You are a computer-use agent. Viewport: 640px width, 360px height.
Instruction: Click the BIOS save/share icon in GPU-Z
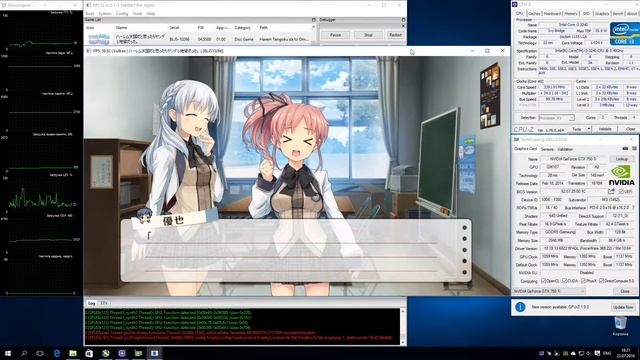pos(611,191)
